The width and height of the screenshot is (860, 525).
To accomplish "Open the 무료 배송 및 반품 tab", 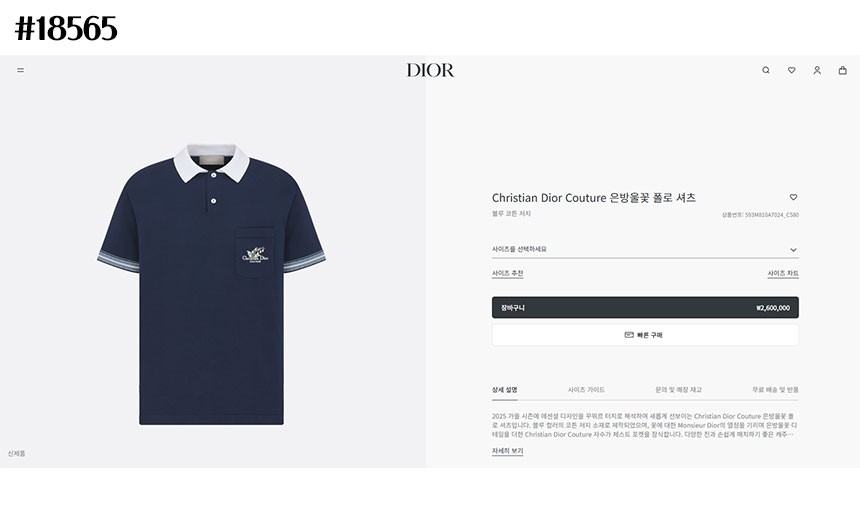I will click(775, 390).
